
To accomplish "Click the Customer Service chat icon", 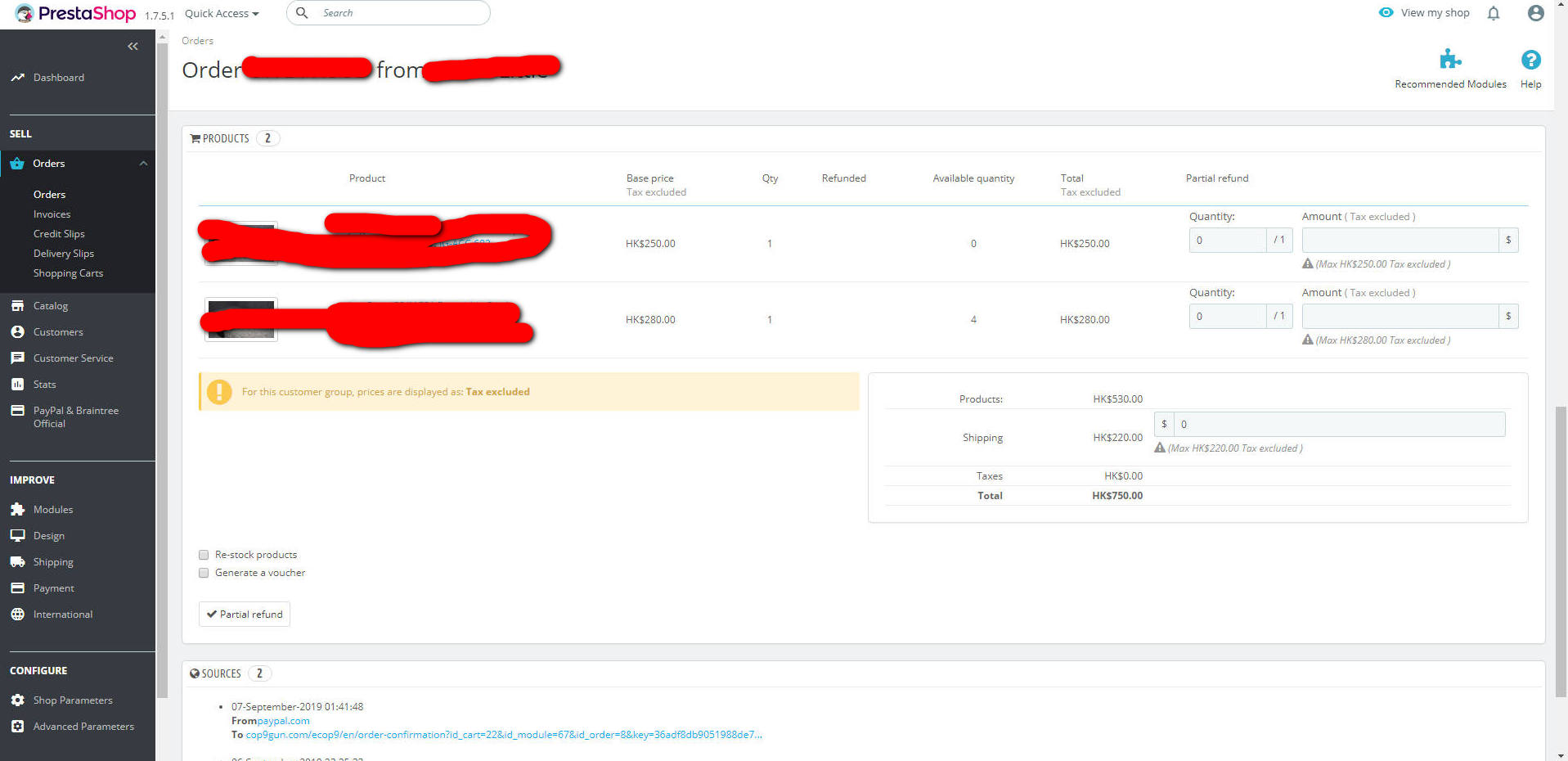I will pos(18,358).
